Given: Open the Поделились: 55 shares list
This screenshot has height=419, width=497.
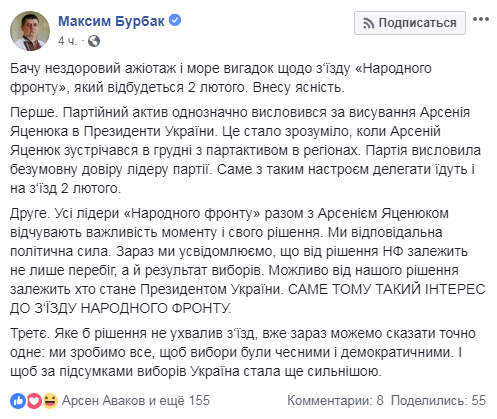Looking at the screenshot, I should tap(438, 401).
